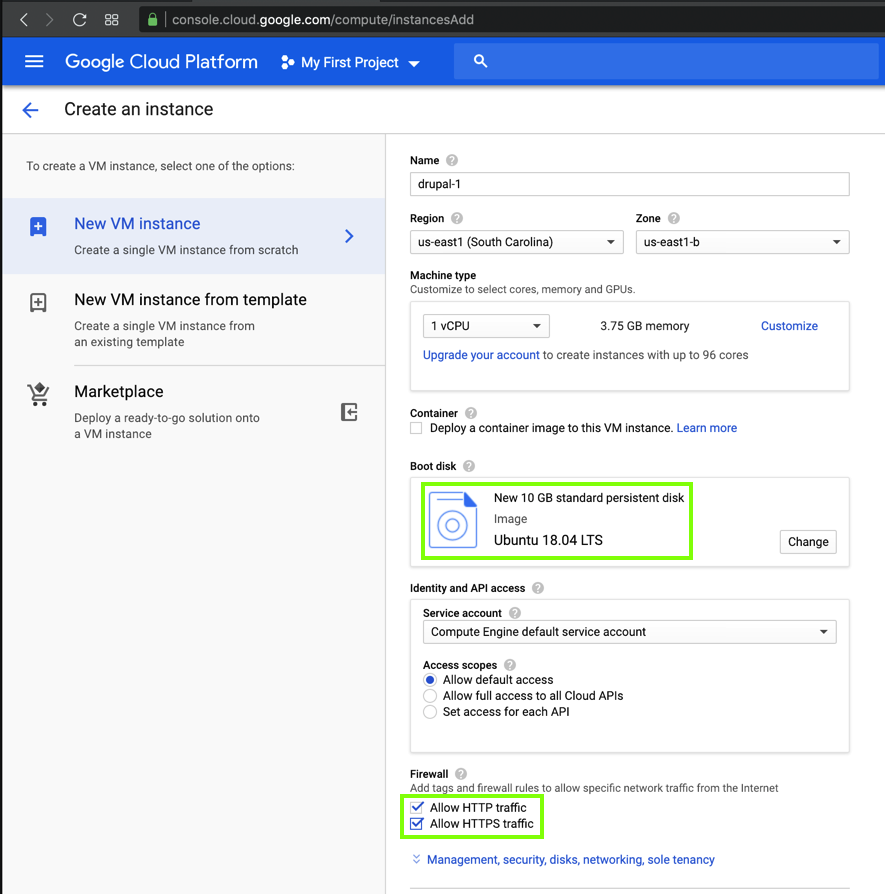Uncheck Allow HTTPS traffic
This screenshot has height=894, width=885.
(417, 824)
